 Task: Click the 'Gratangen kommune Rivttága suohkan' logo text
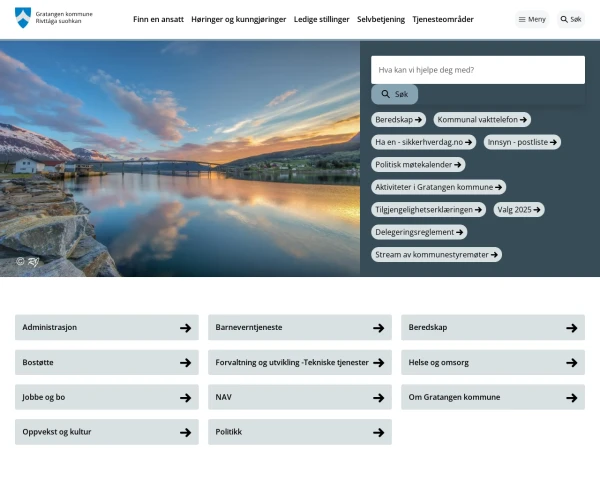pyautogui.click(x=64, y=18)
